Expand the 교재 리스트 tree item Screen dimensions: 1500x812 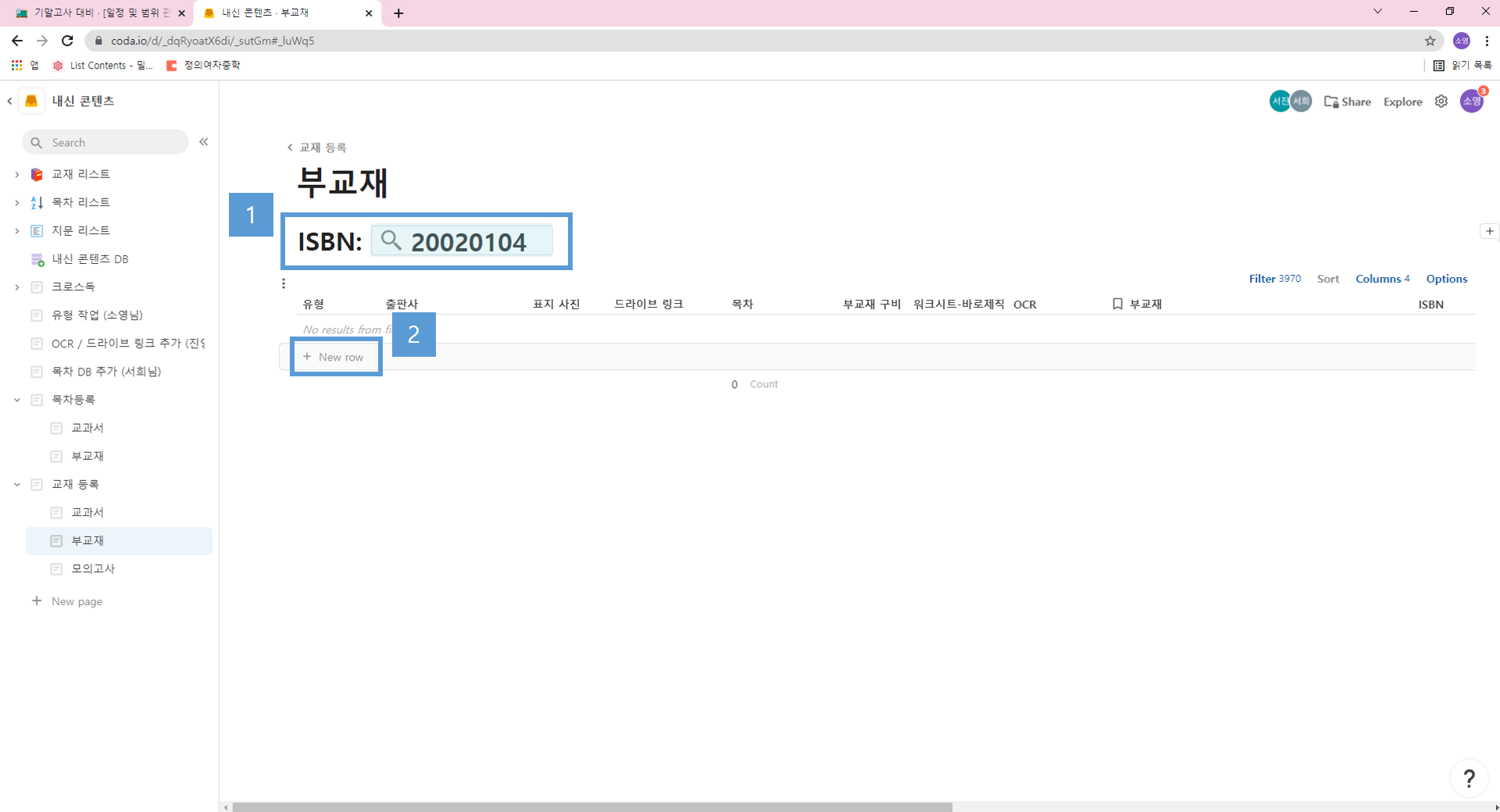click(x=16, y=174)
